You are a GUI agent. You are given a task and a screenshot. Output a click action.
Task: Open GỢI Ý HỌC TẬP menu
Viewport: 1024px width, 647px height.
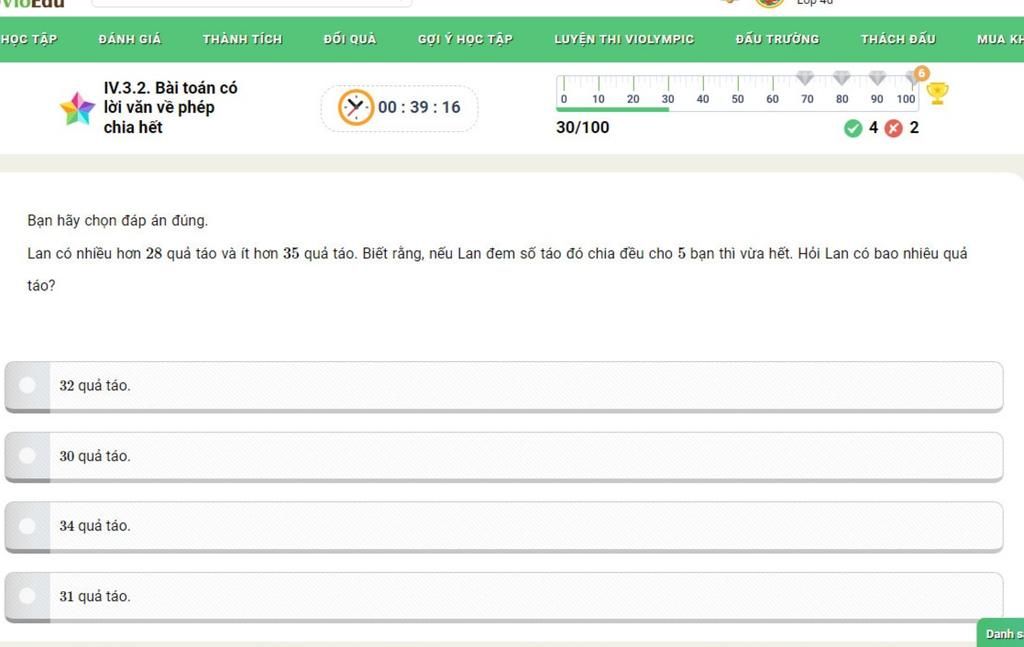click(x=465, y=39)
